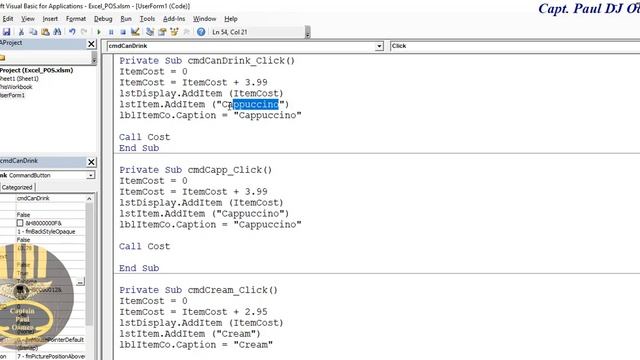Image resolution: width=640 pixels, height=360 pixels.
Task: Click the toolbar options overflow arrow
Action: click(307, 32)
